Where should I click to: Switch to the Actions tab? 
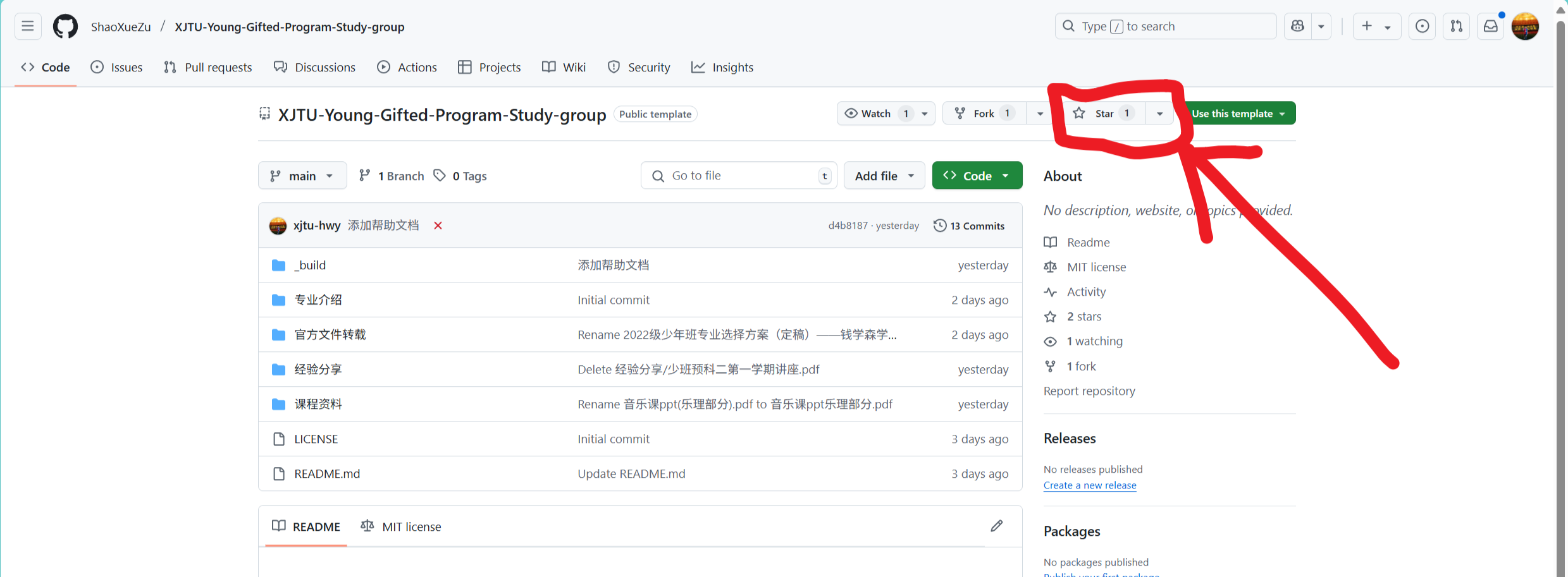coord(407,67)
